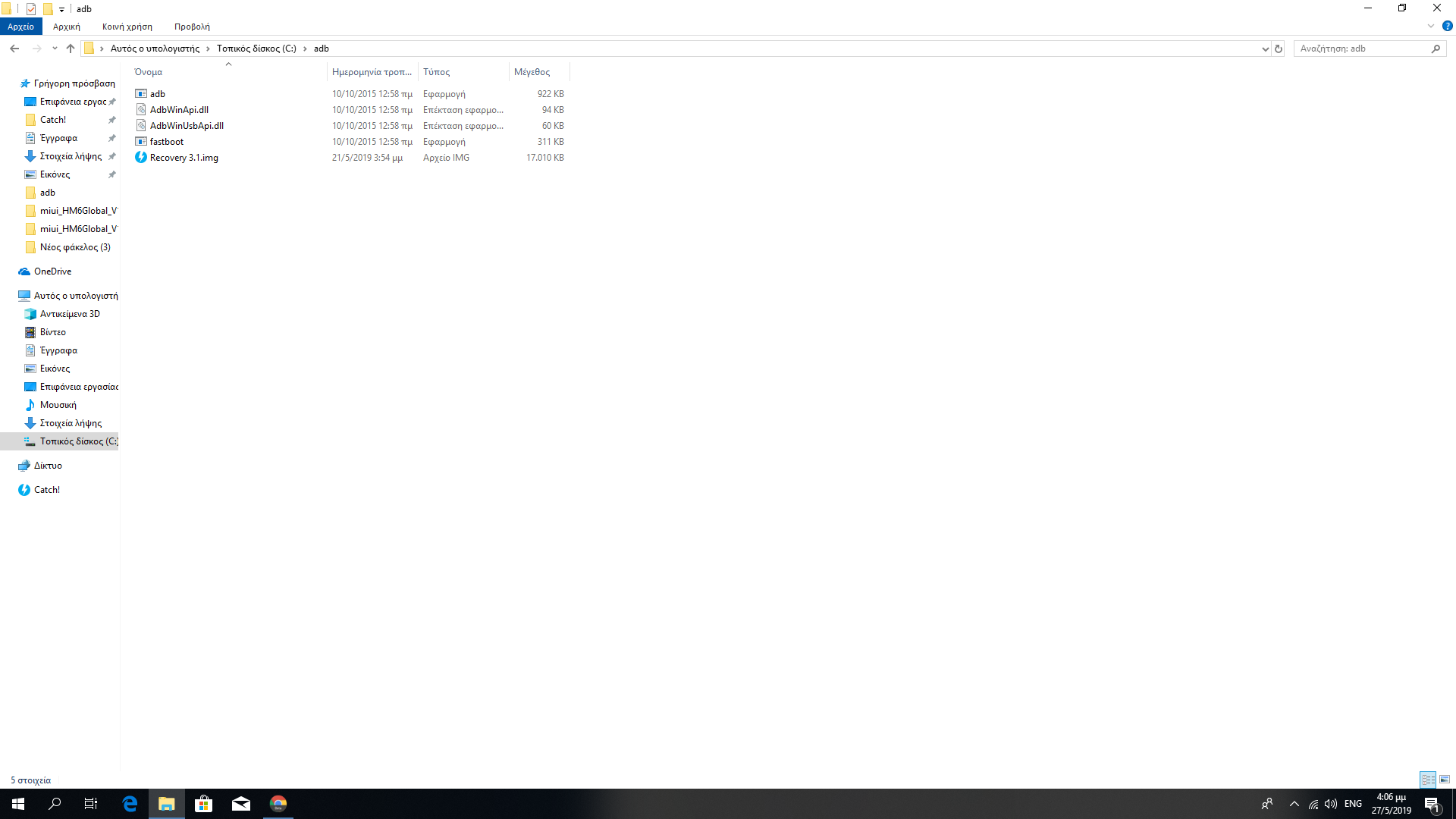Select the Recovery 3.1.img file
Image resolution: width=1456 pixels, height=819 pixels.
pos(184,158)
